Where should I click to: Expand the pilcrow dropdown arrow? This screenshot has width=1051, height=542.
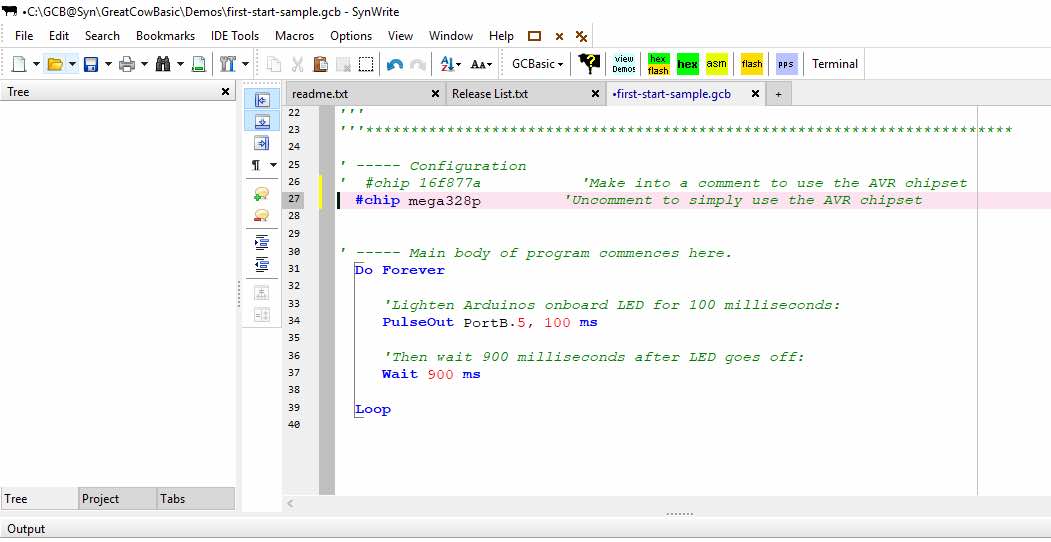point(273,165)
